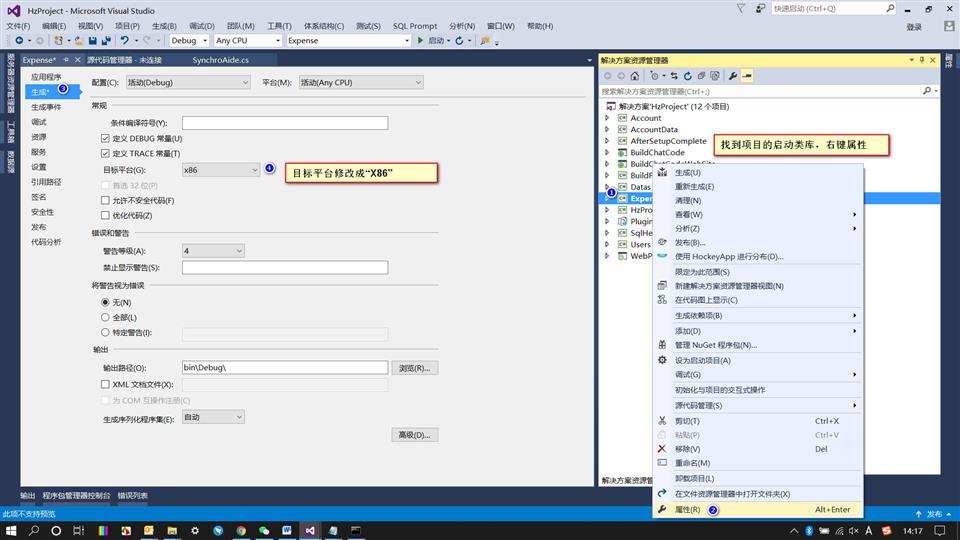The width and height of the screenshot is (960, 540).
Task: Click the Save icon in the toolbar
Action: click(92, 40)
